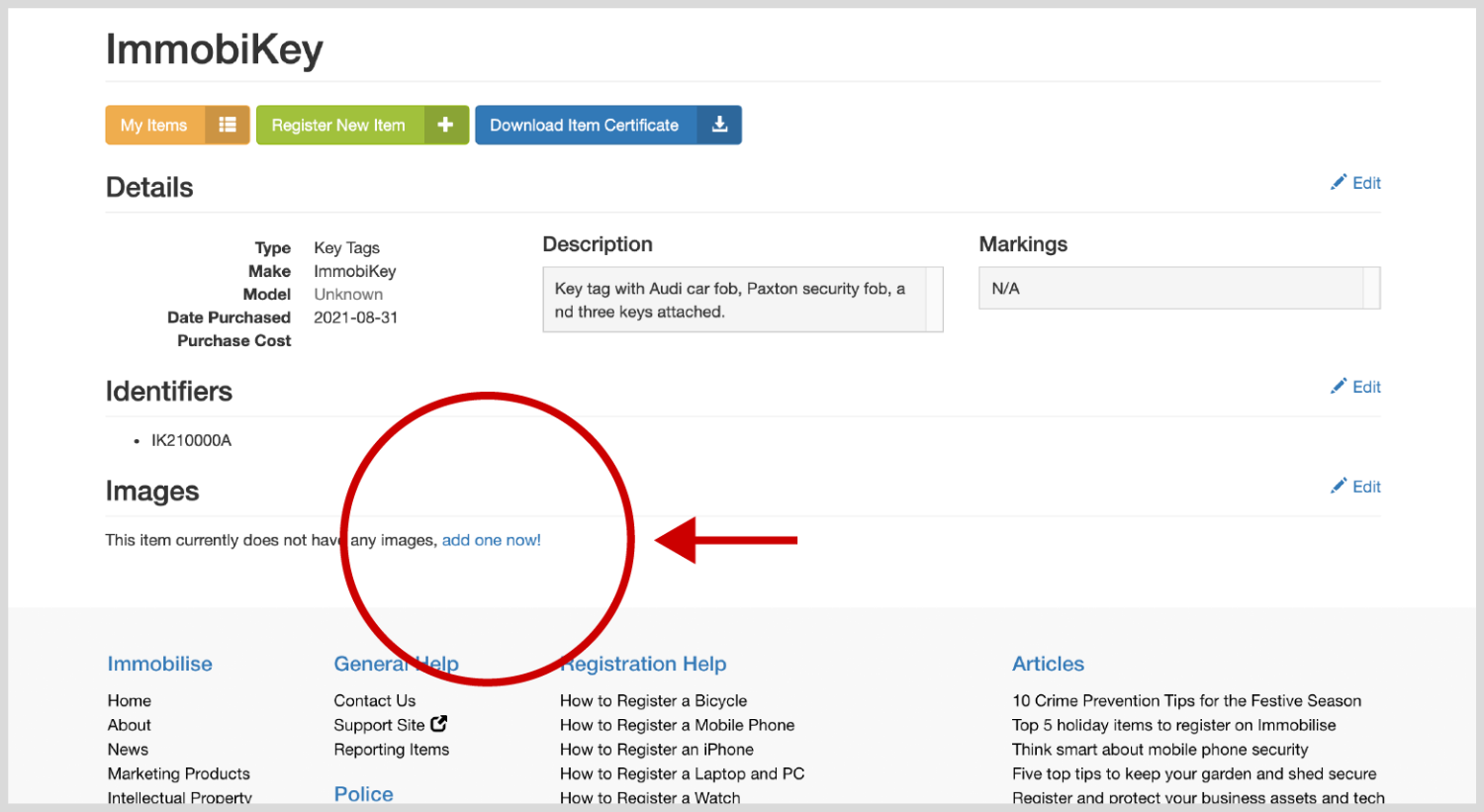
Task: Click the pencil icon beside Identifiers Edit
Action: pyautogui.click(x=1339, y=386)
